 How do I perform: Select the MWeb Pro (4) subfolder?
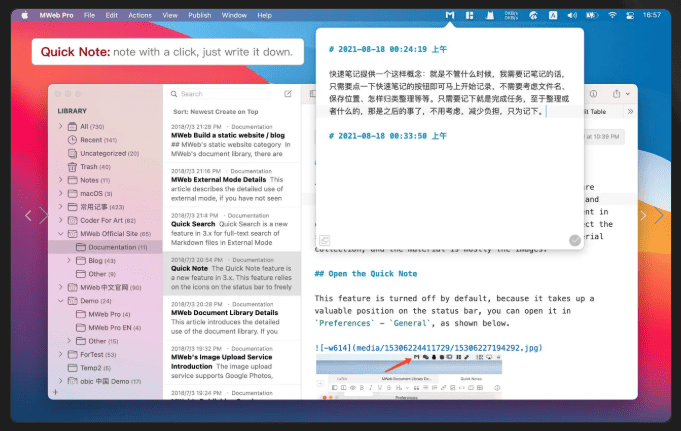pos(106,314)
